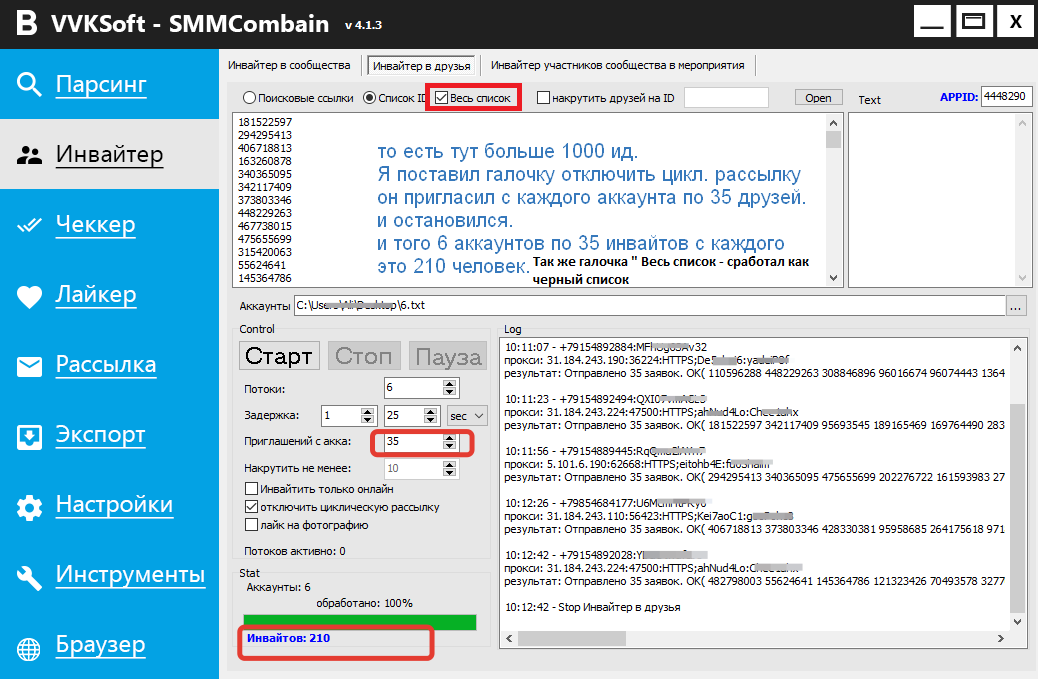Open Чеккер via double-check icon
This screenshot has width=1038, height=681.
(30, 225)
